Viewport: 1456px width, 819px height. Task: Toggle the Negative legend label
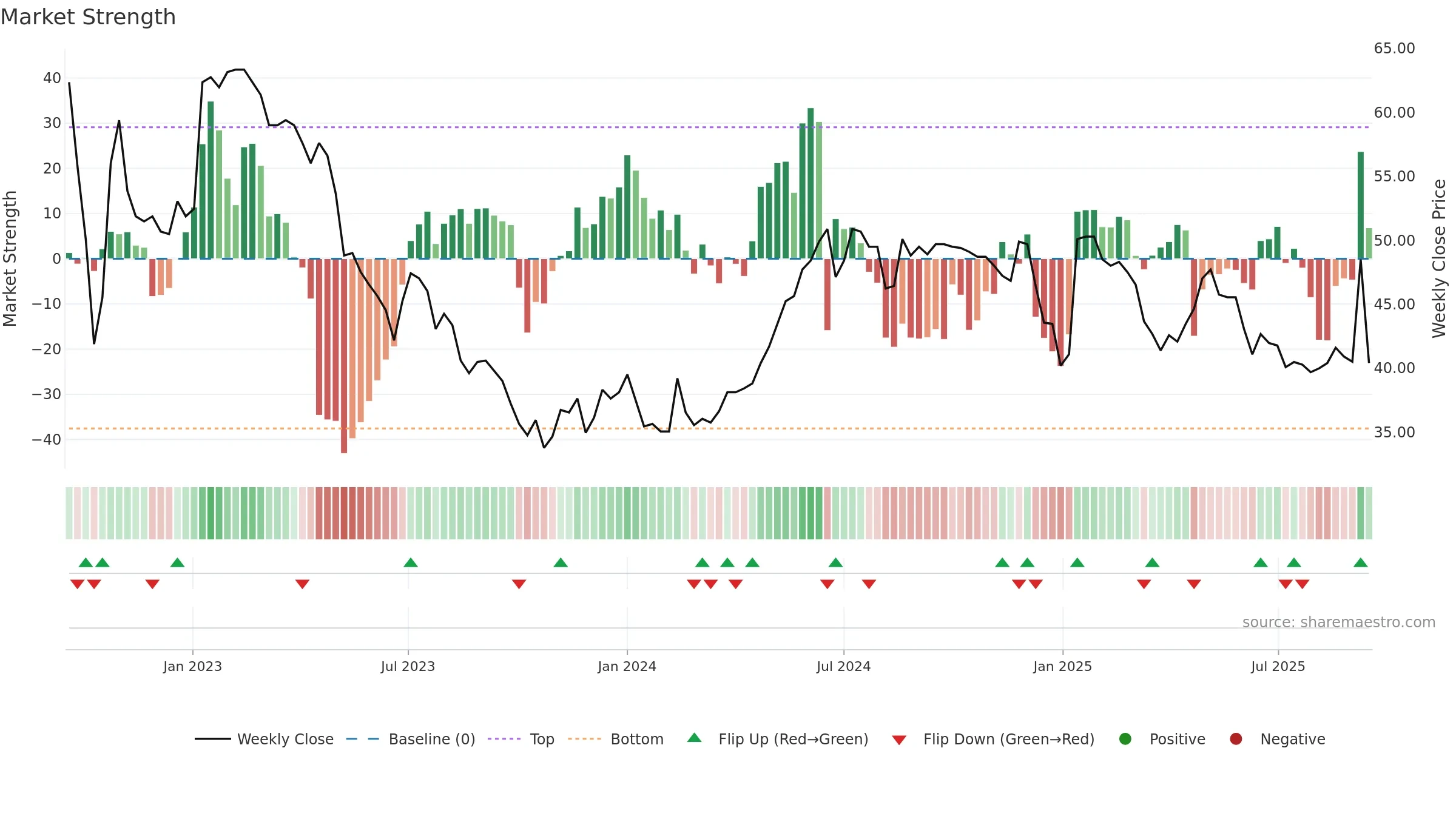pos(1293,739)
